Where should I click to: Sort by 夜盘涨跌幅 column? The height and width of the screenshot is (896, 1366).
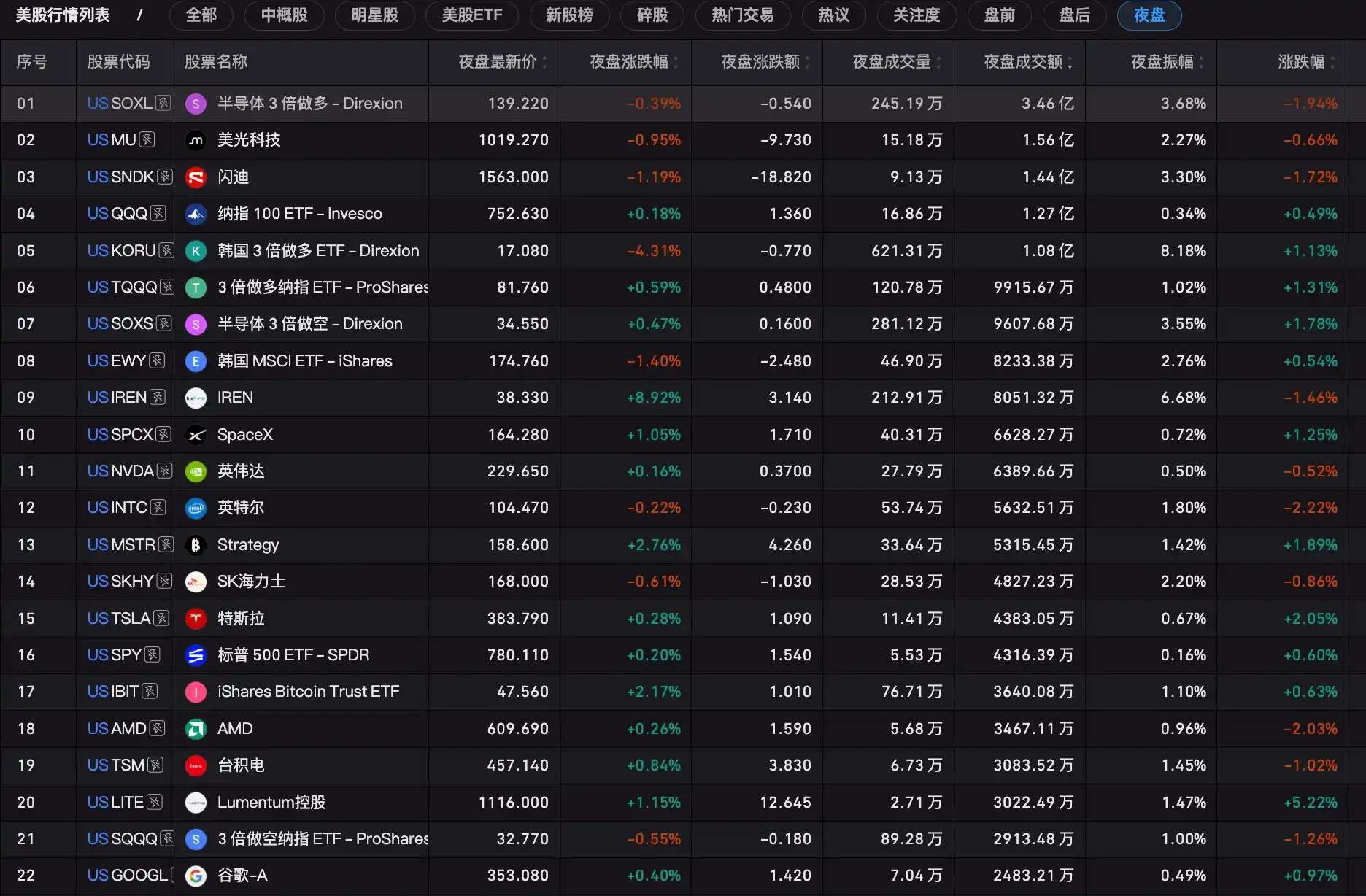coord(633,62)
